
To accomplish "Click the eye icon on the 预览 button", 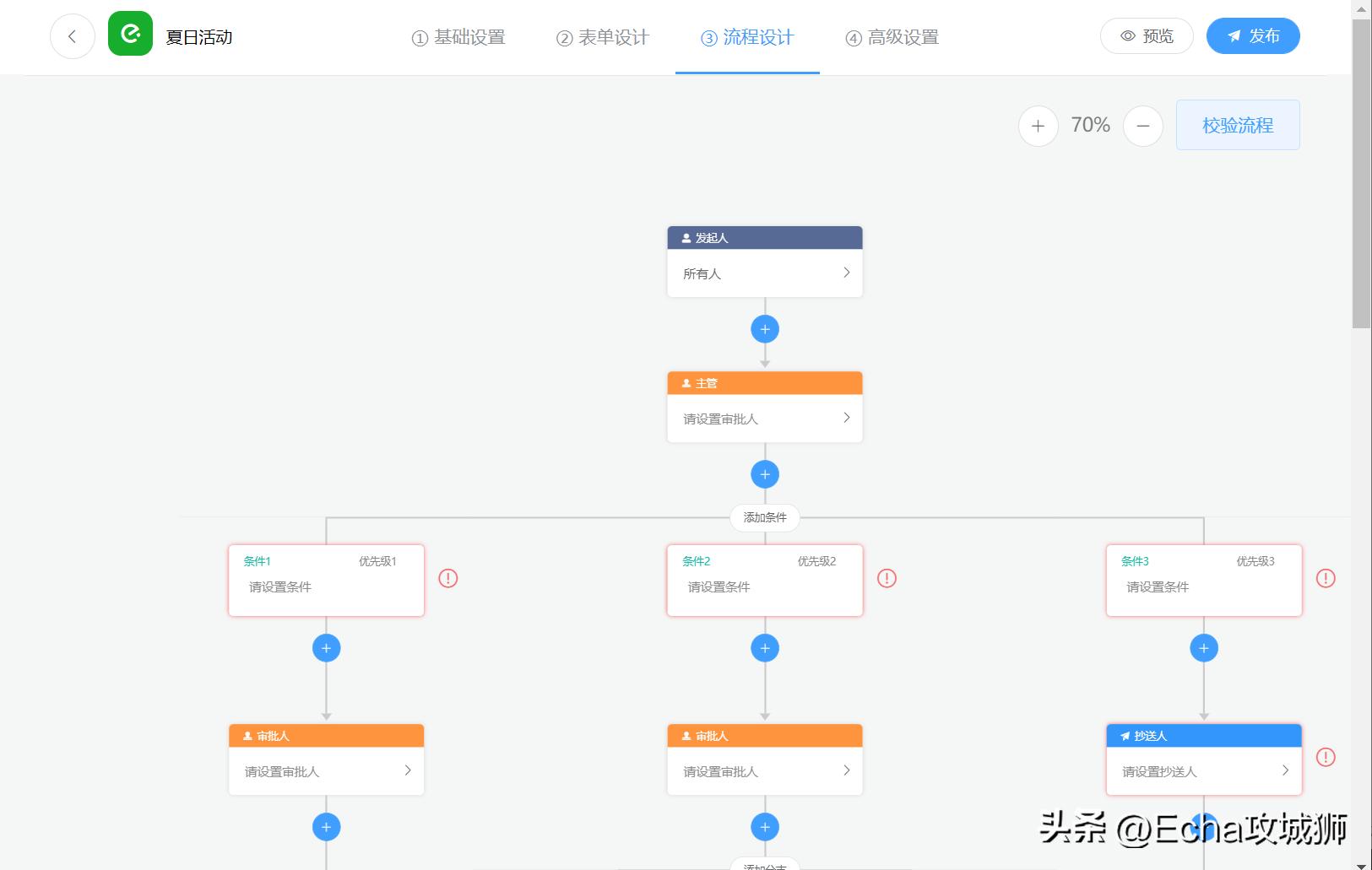I will (1126, 35).
